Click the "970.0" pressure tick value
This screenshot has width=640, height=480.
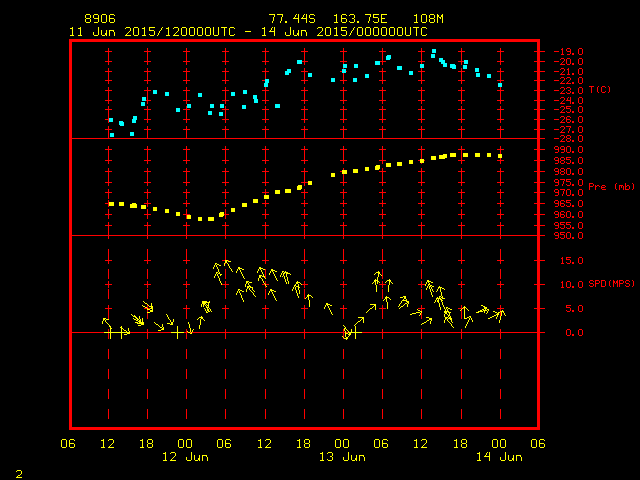(x=569, y=193)
